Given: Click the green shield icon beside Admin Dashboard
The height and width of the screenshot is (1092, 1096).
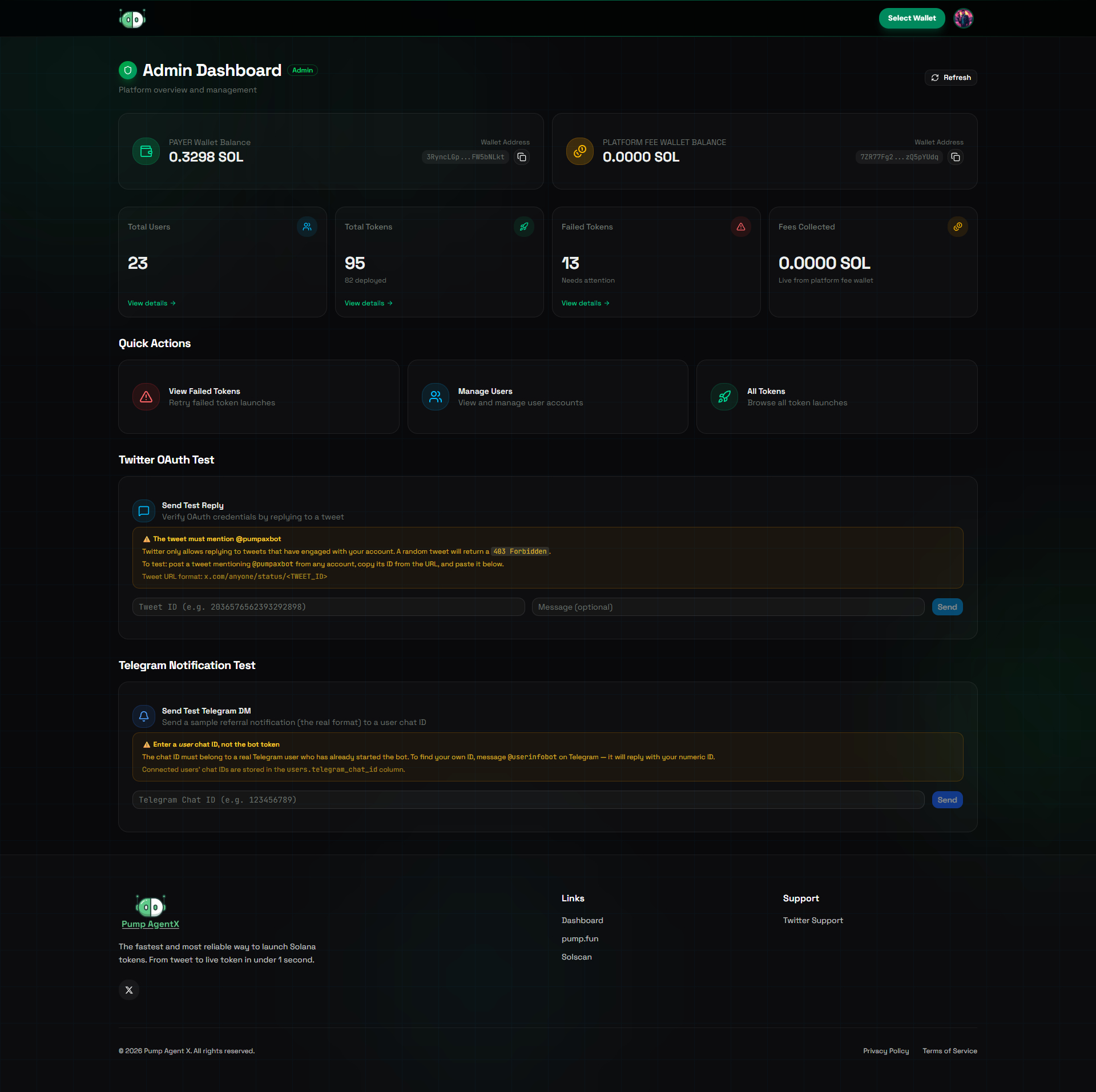Looking at the screenshot, I should tap(128, 70).
